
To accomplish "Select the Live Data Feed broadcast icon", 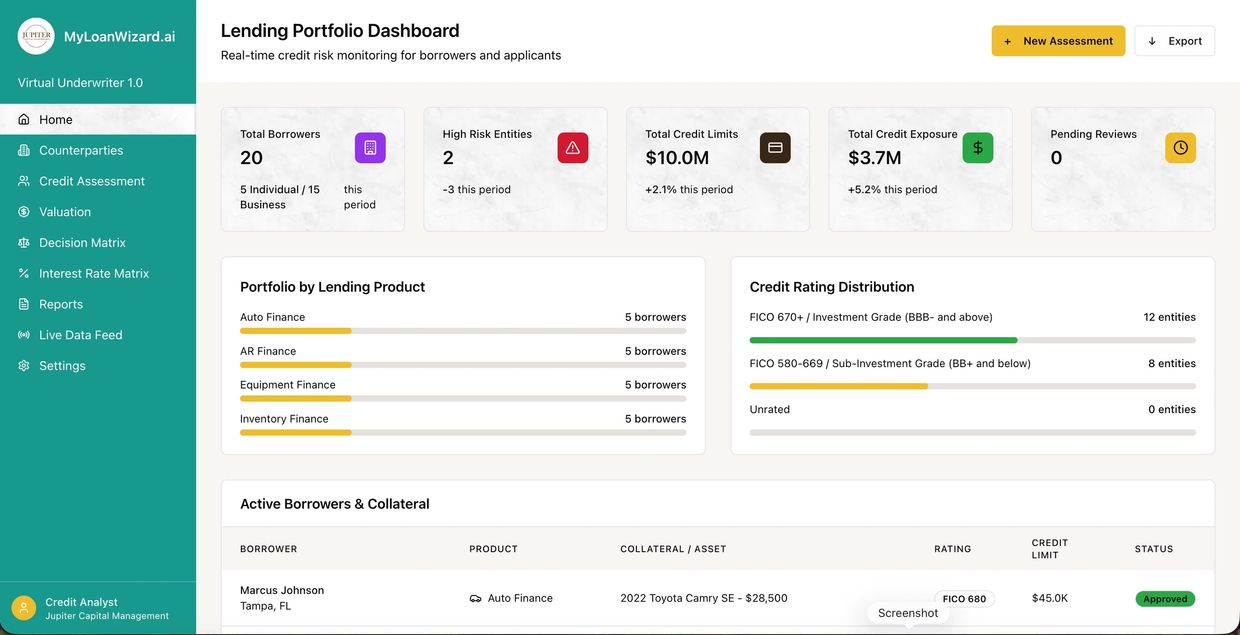I will pos(23,334).
